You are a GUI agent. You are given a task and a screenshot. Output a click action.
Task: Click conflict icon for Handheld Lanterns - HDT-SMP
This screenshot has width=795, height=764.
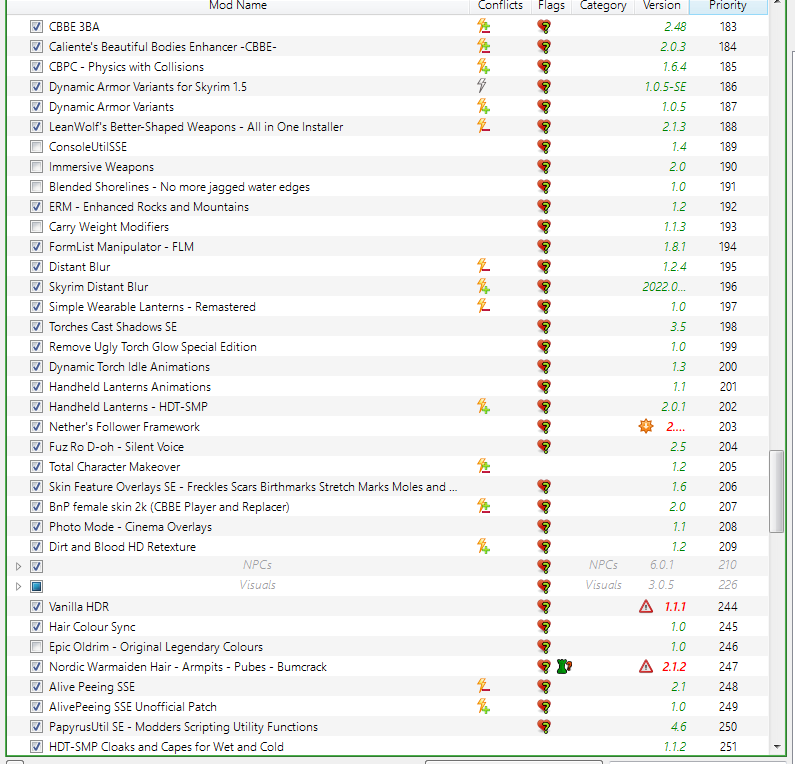coord(483,406)
